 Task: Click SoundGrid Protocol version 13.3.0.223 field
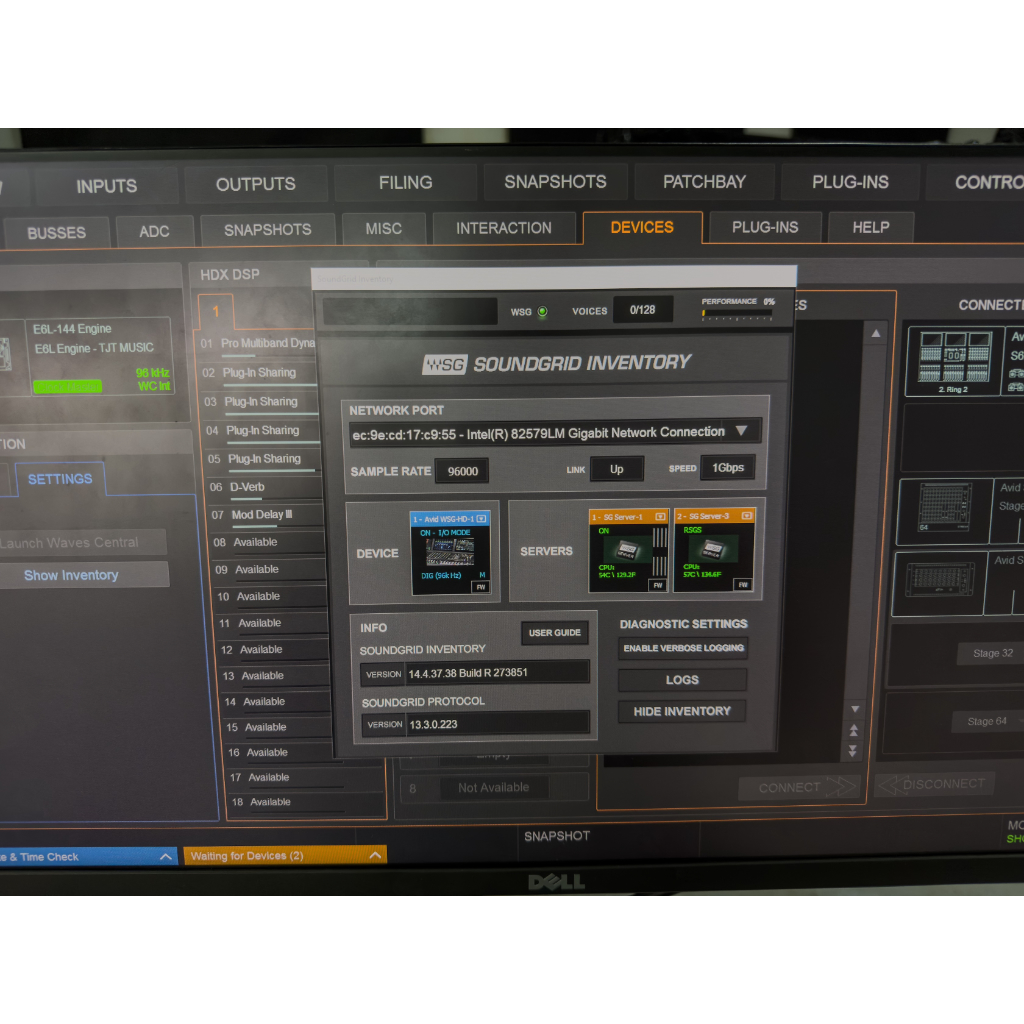coord(497,724)
